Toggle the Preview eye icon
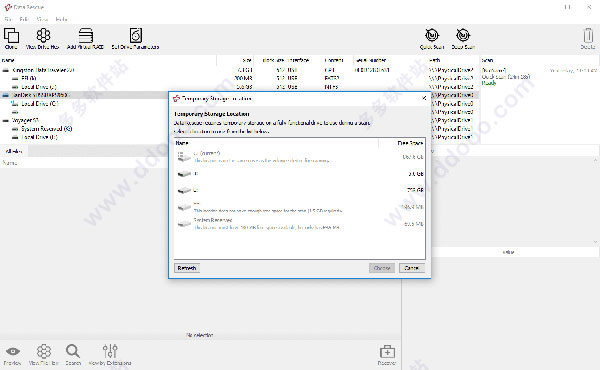This screenshot has width=600, height=370. 13,355
